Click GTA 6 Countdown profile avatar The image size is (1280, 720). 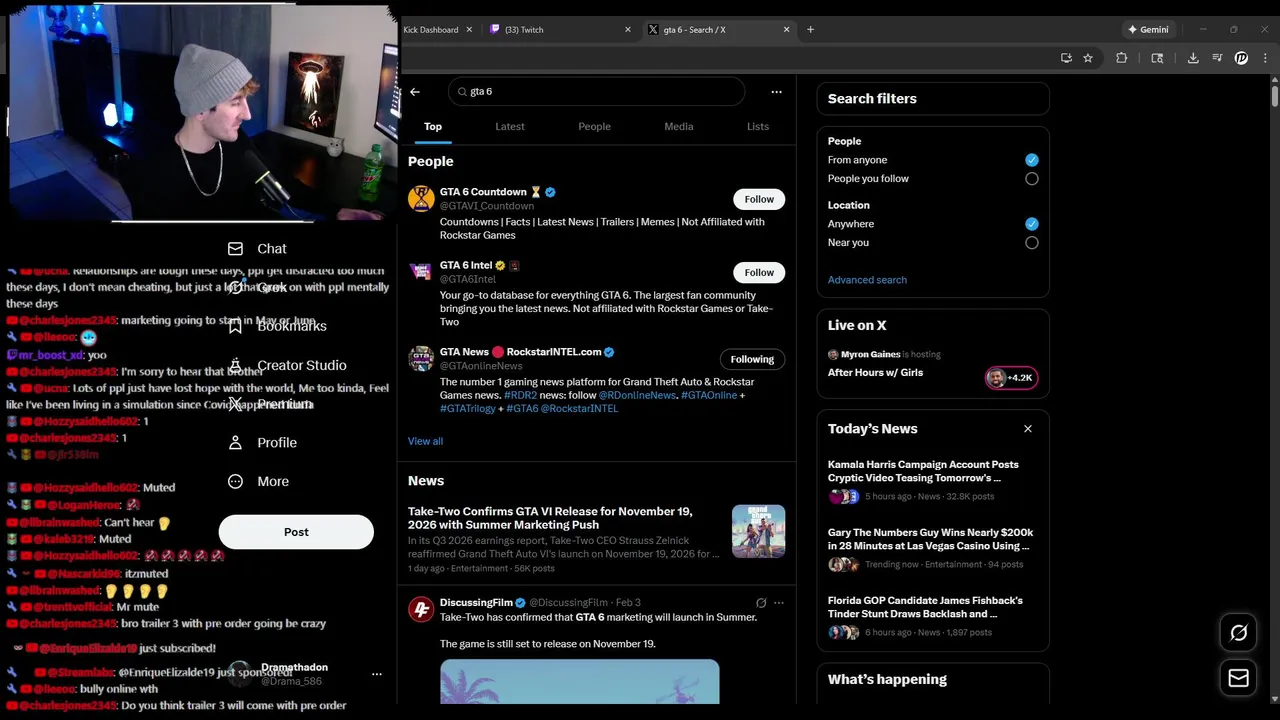[421, 198]
